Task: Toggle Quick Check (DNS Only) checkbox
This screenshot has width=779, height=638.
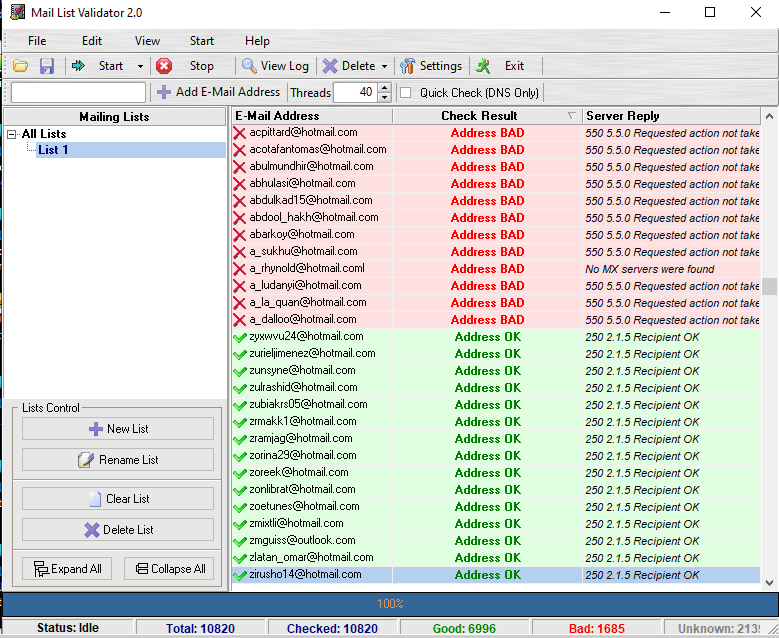Action: [x=406, y=92]
